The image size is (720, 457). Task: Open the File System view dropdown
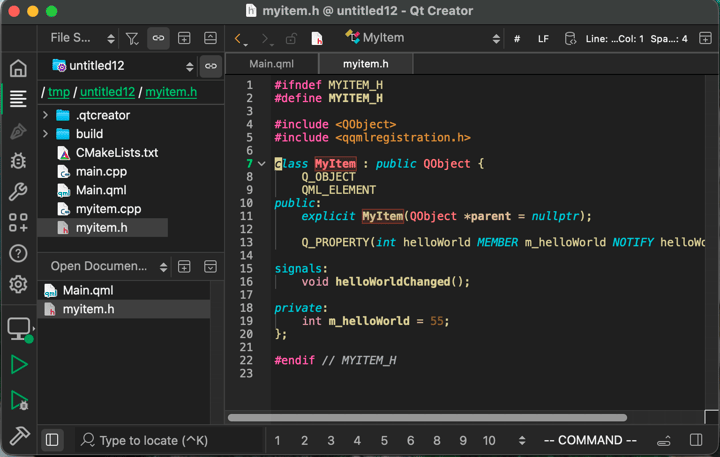pos(82,38)
